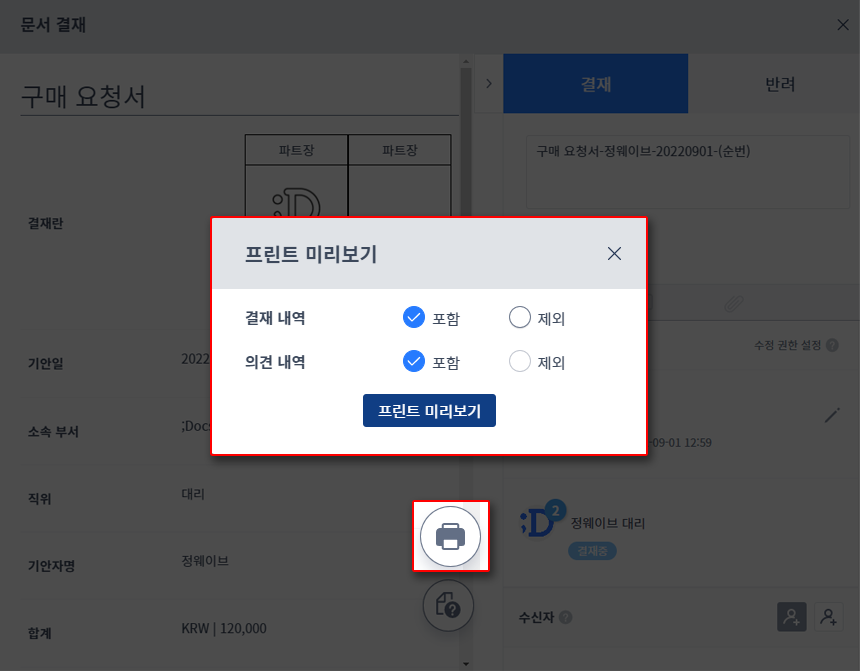Click the 구매 요청서 heading
The height and width of the screenshot is (671, 860).
[83, 97]
